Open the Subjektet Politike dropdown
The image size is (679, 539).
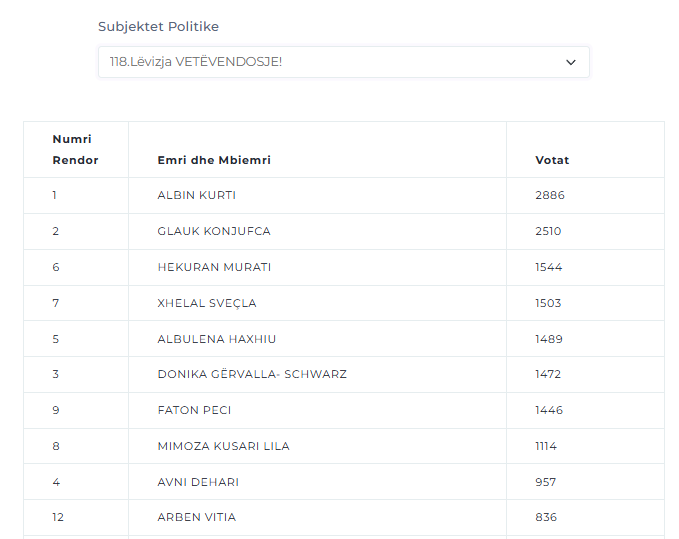343,62
